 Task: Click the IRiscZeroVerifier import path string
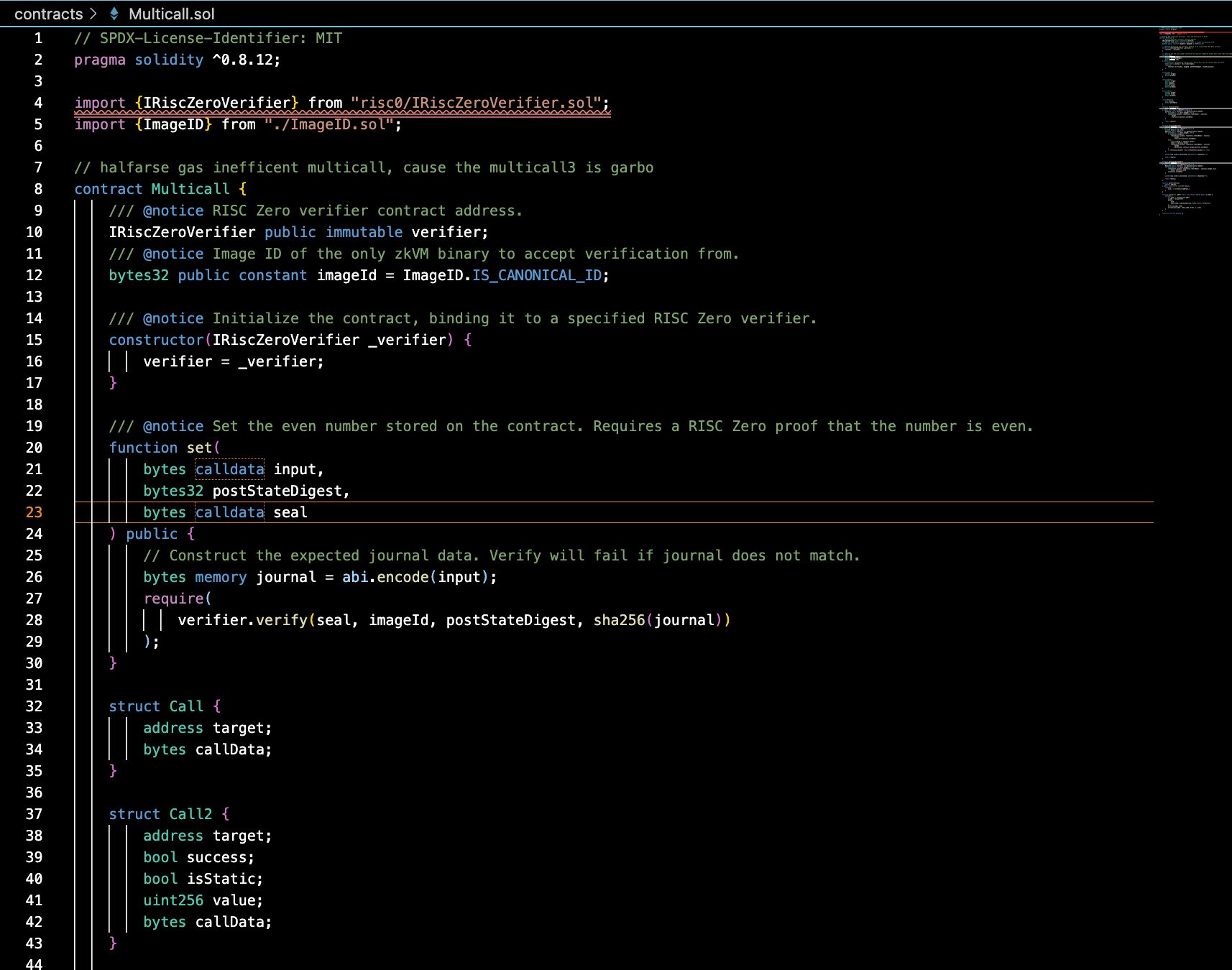[475, 103]
